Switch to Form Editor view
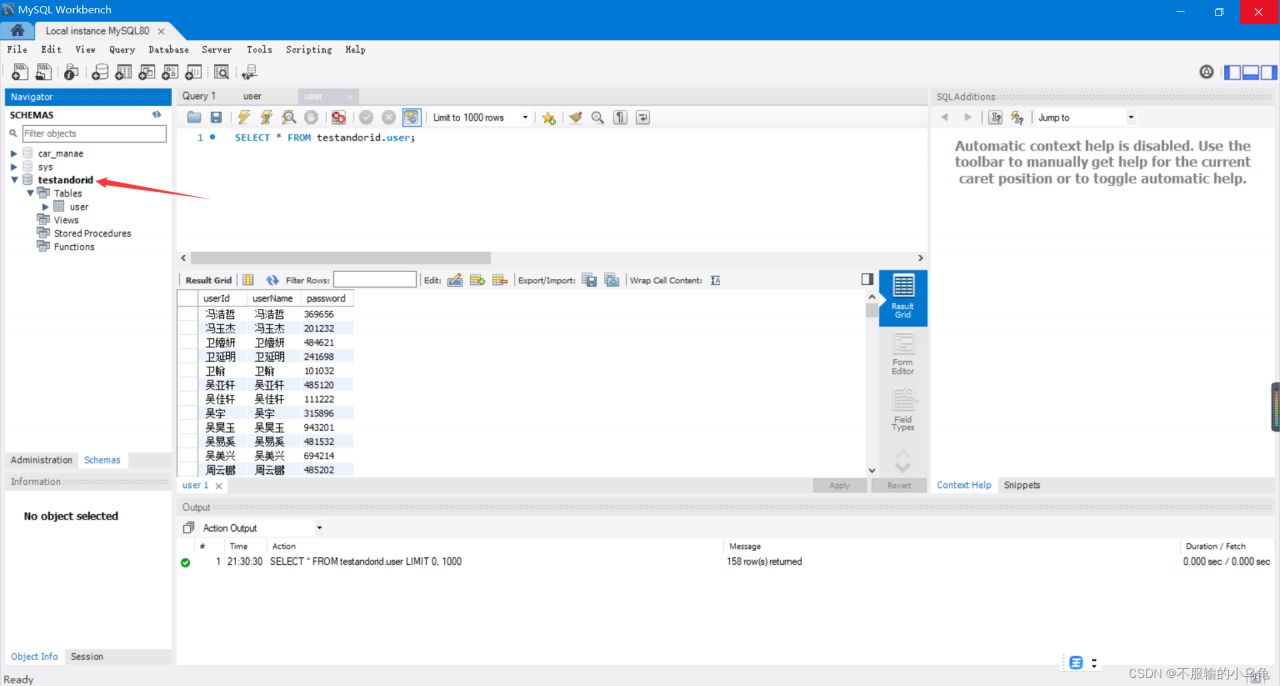The height and width of the screenshot is (686, 1280). [x=903, y=355]
